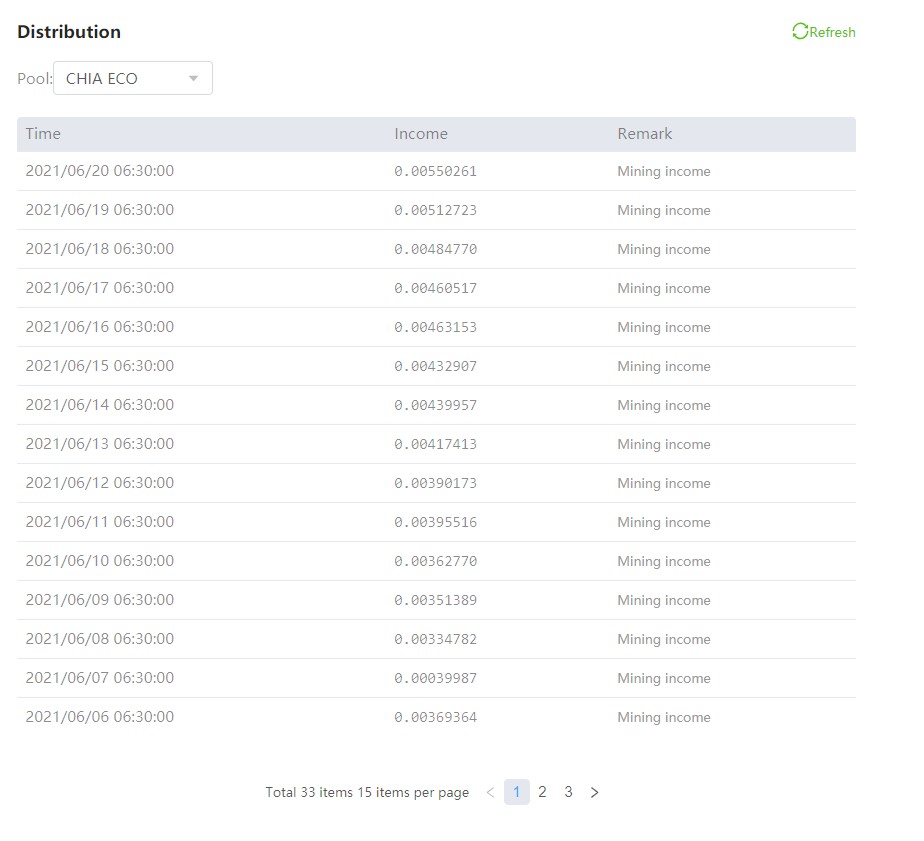Click Mining income remark for 2021/06/13
924x841 pixels.
(664, 444)
